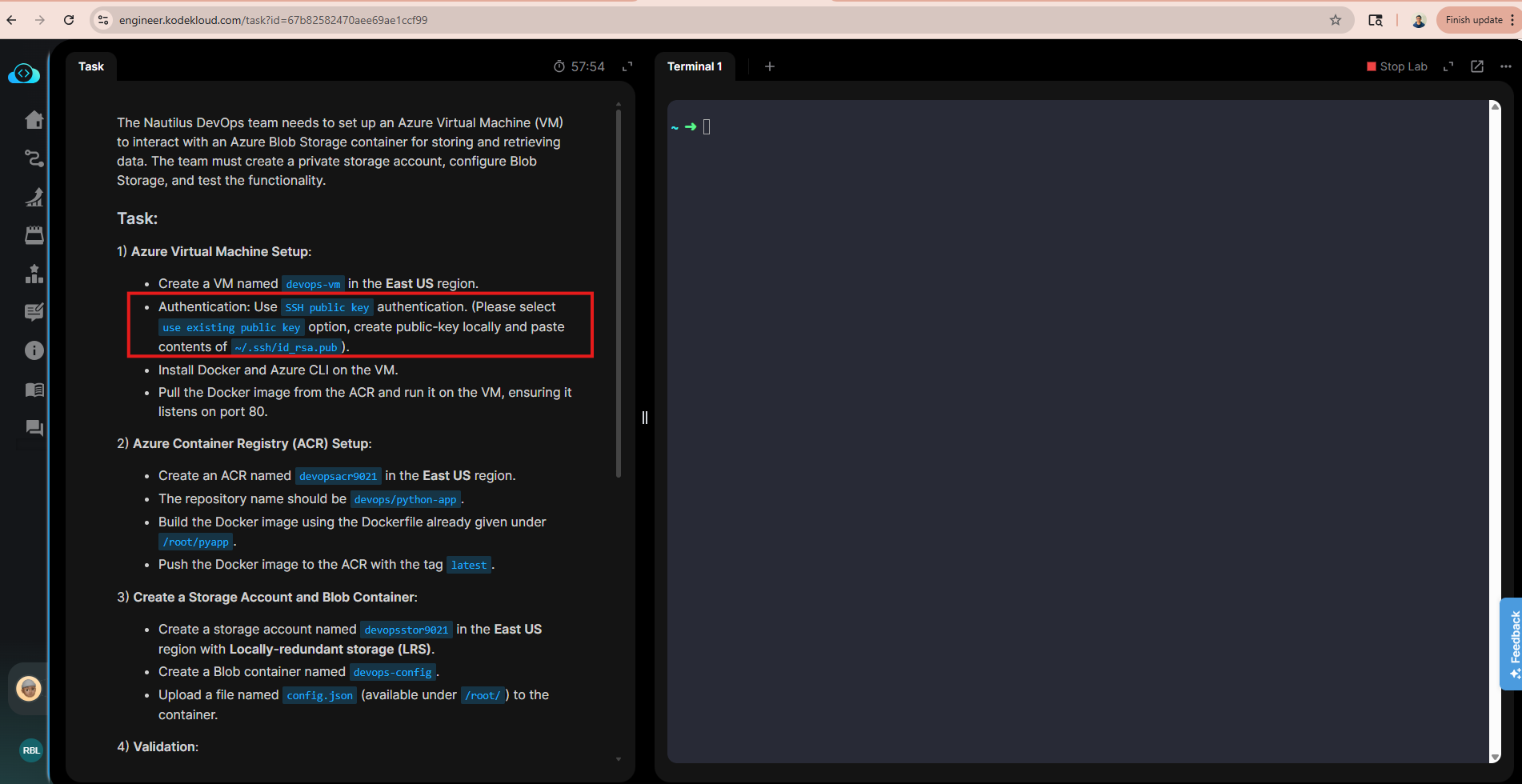Click the /root/ path snippet

click(483, 695)
